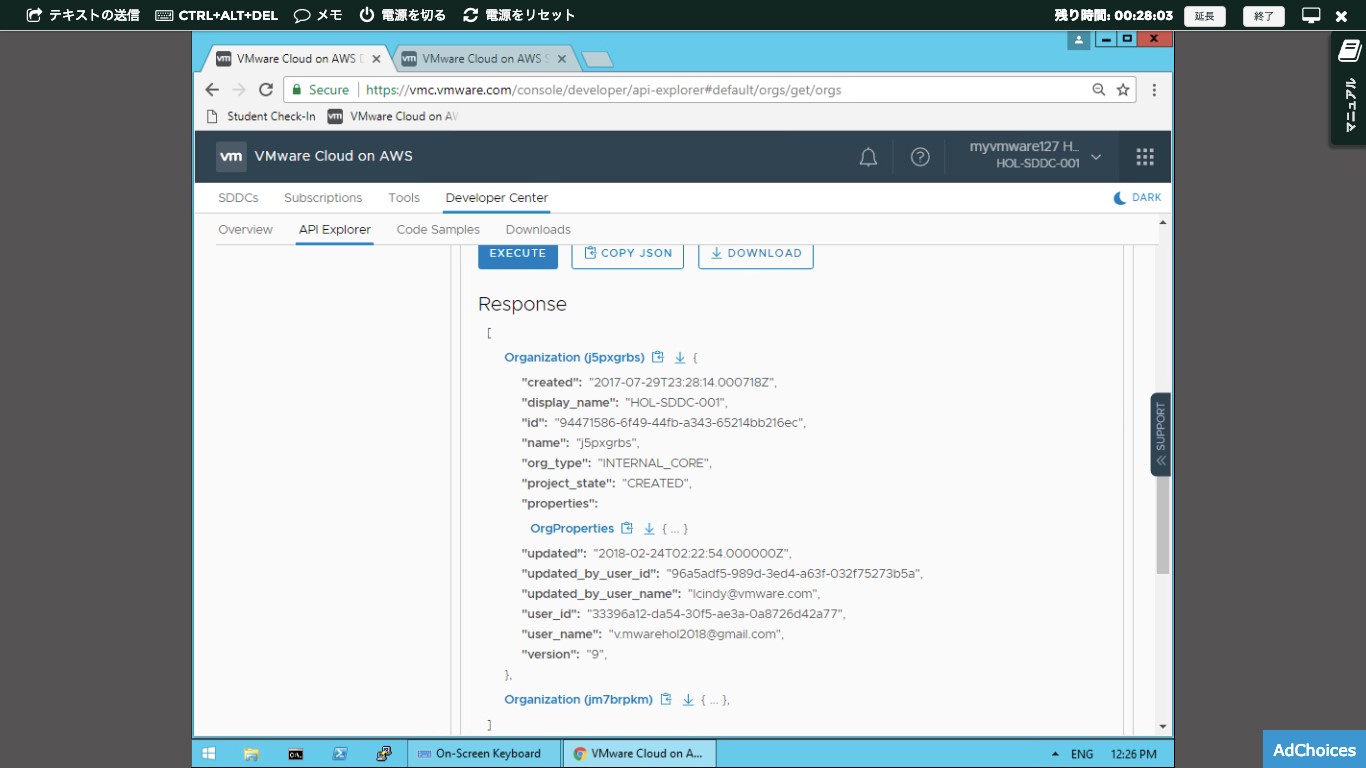The image size is (1366, 768).
Task: Click the CTRL+ALT+DEL console button
Action: pos(216,15)
